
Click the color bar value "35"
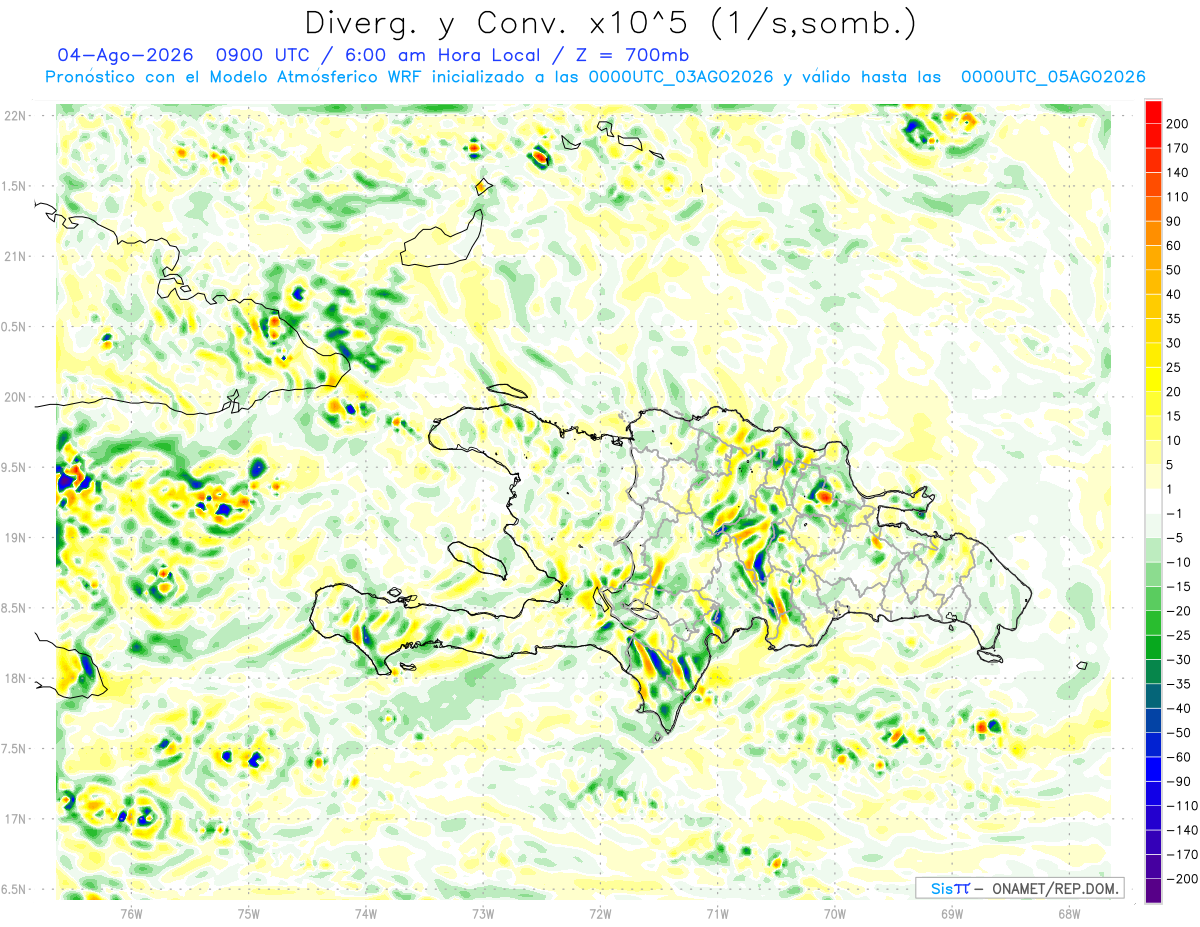tap(1175, 319)
